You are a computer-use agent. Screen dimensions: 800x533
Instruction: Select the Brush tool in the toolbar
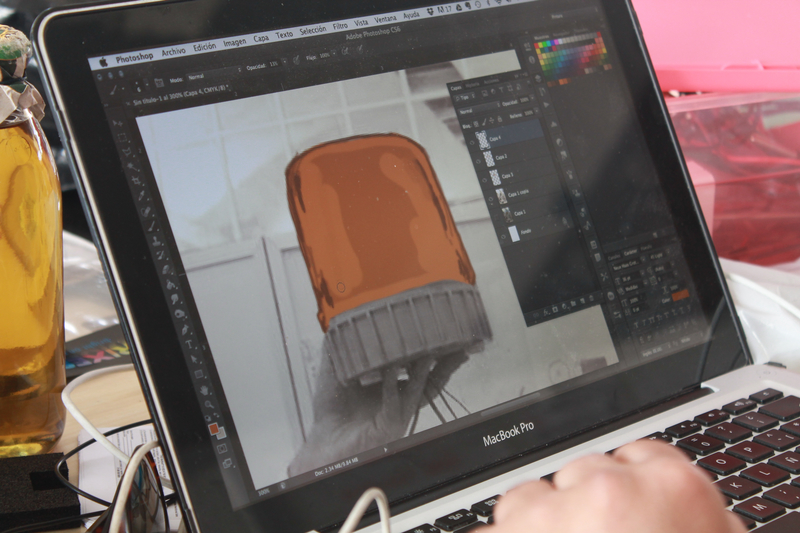tap(151, 226)
